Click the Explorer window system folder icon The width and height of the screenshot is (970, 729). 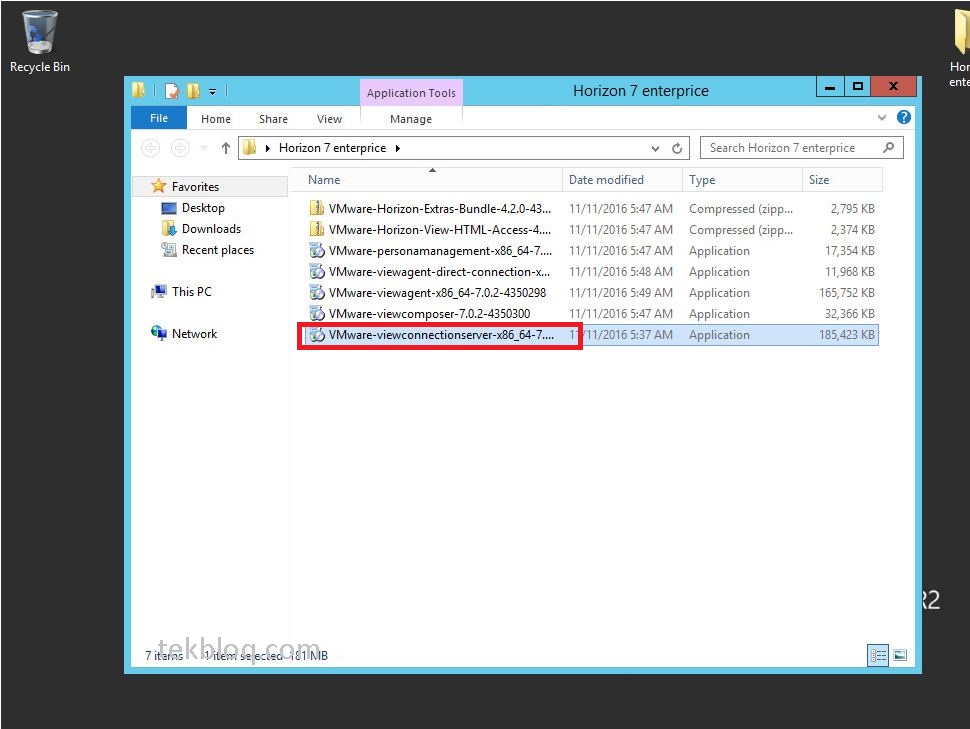tap(138, 91)
